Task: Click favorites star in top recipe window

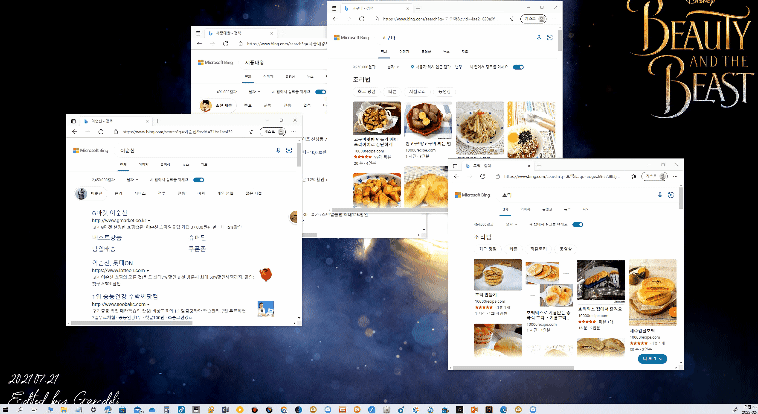Action: tap(511, 18)
